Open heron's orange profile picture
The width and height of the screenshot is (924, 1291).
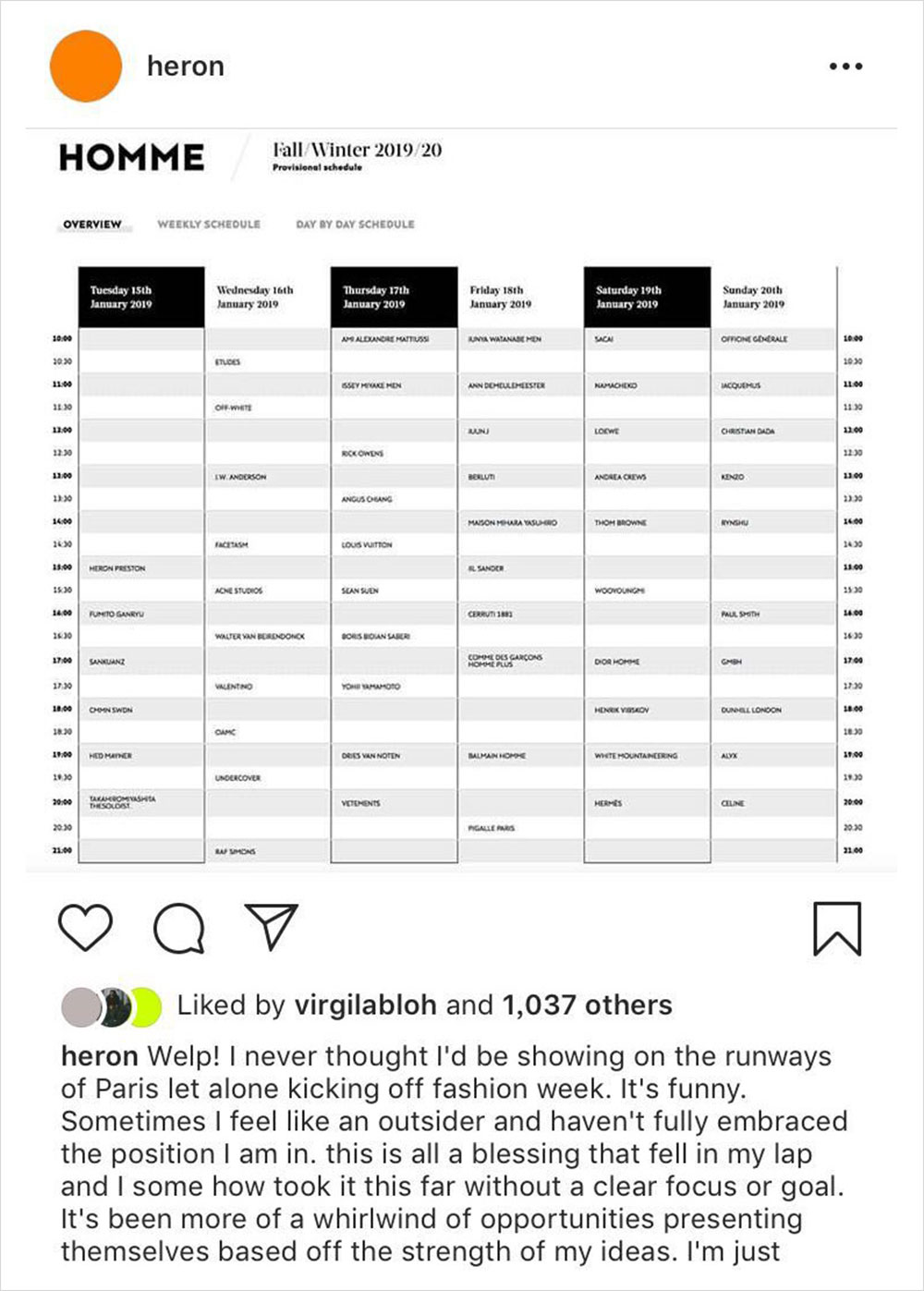[86, 67]
